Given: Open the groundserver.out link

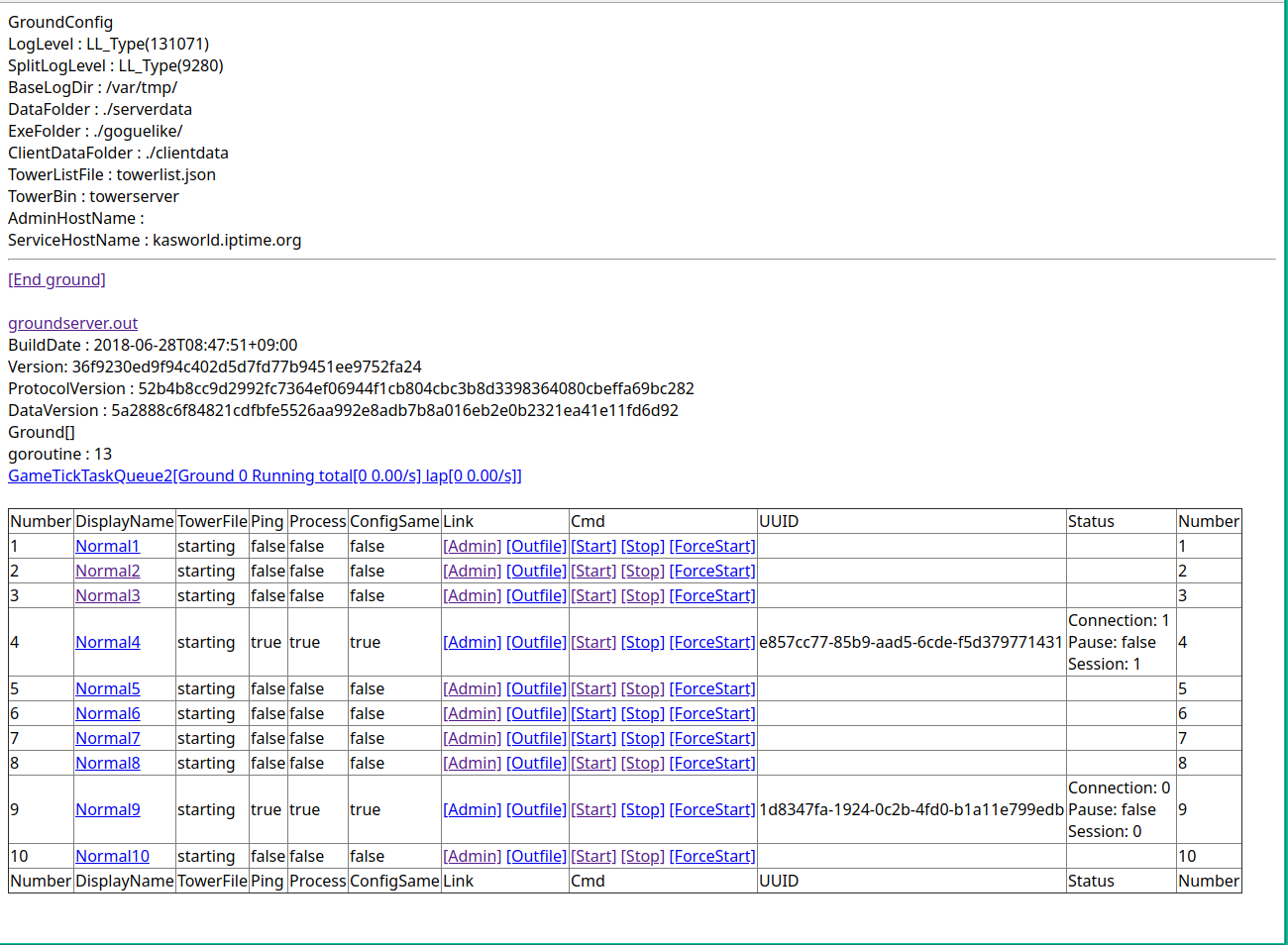Looking at the screenshot, I should [x=72, y=323].
